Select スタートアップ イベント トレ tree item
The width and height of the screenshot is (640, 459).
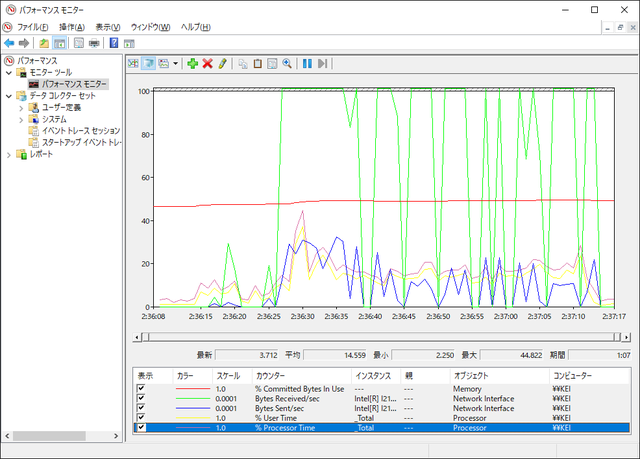81,142
